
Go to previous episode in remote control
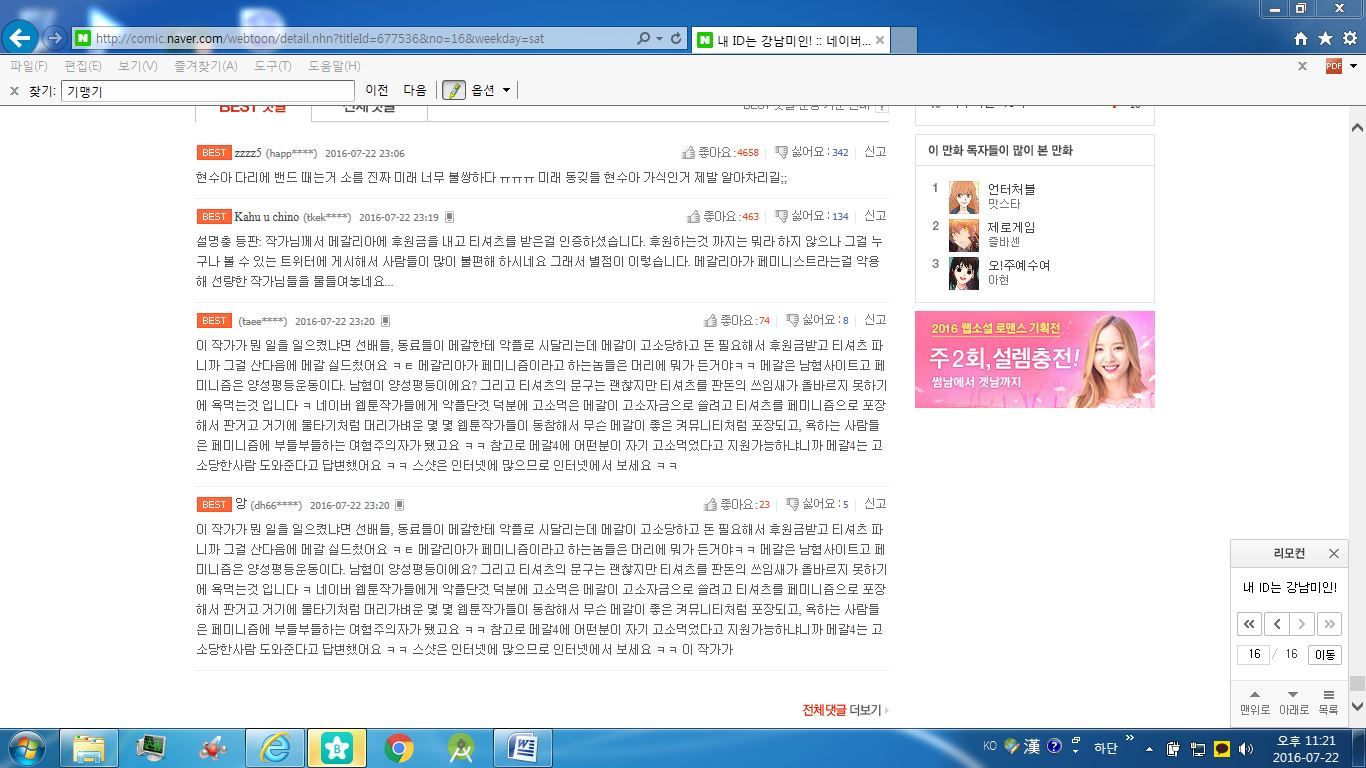[1276, 624]
